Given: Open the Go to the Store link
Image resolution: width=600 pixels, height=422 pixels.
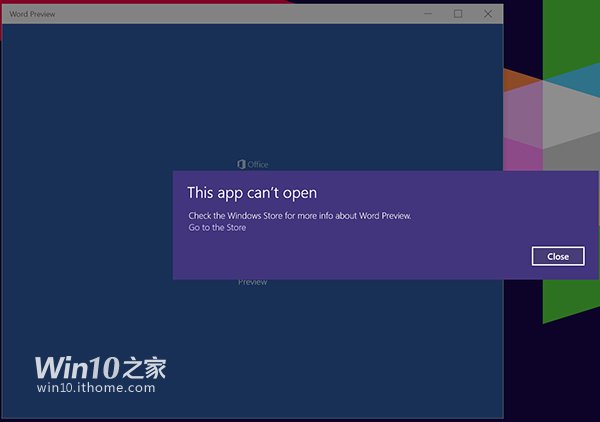Looking at the screenshot, I should [x=217, y=228].
